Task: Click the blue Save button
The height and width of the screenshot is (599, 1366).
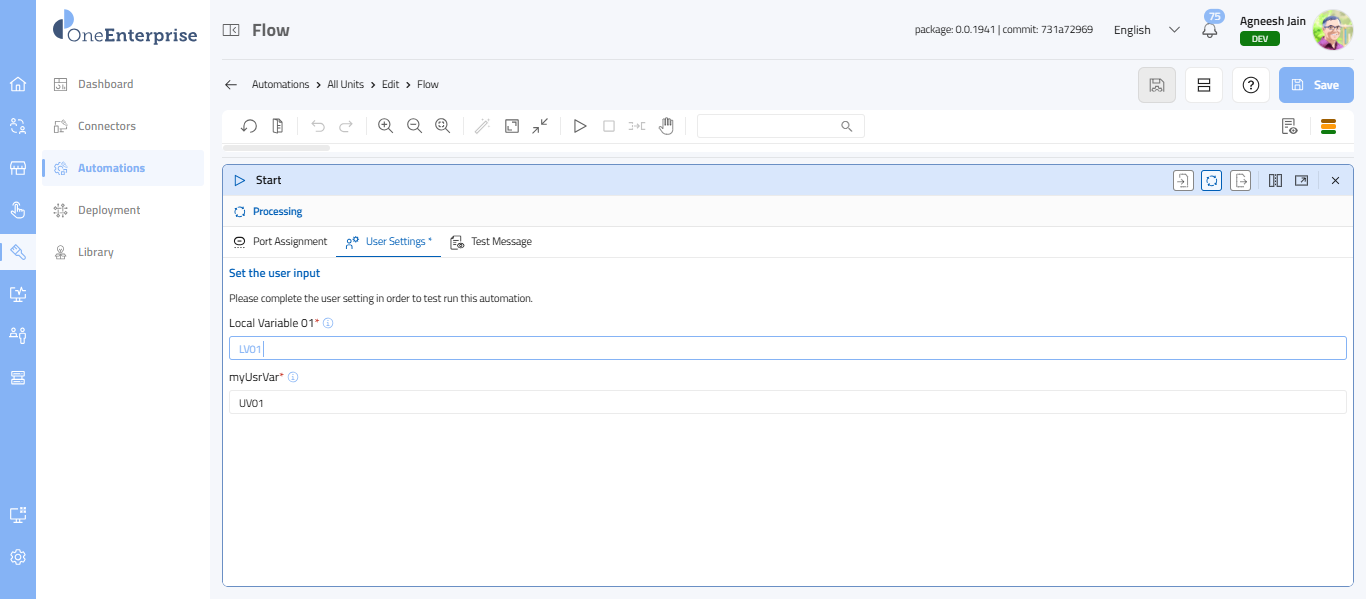Action: 1316,85
